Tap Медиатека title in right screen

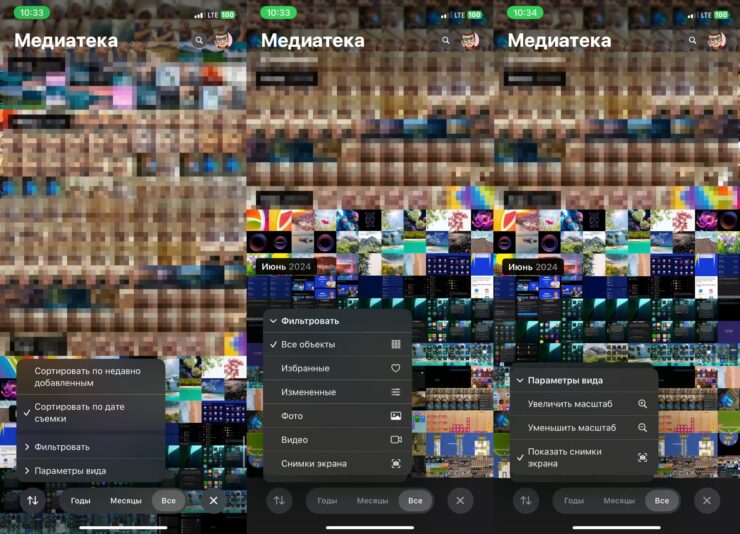[x=559, y=41]
